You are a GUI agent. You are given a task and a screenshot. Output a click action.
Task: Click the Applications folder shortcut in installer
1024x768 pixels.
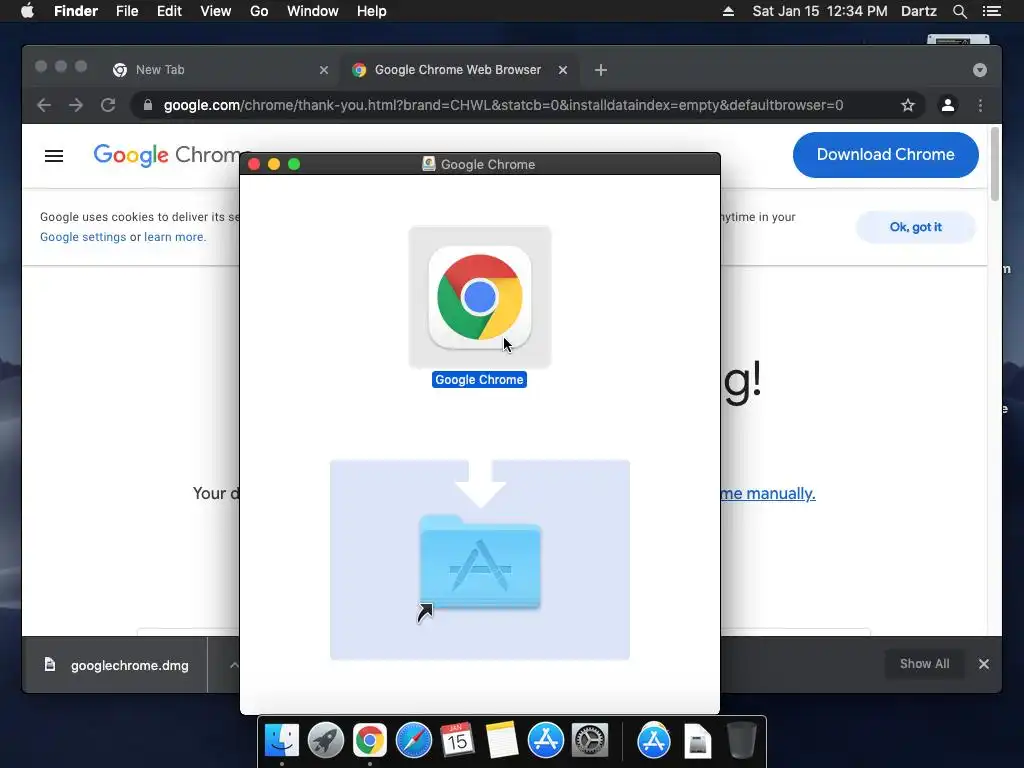480,562
